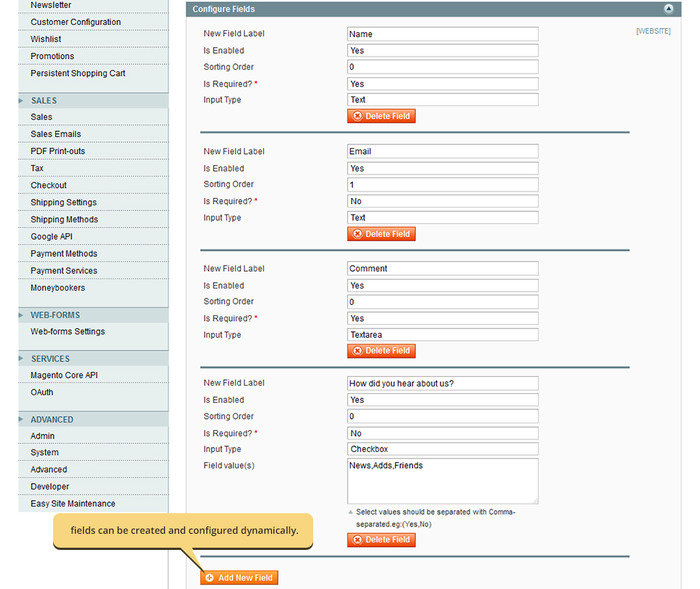The height and width of the screenshot is (589, 700).
Task: Open Is Enabled dropdown for Email field
Action: point(442,168)
